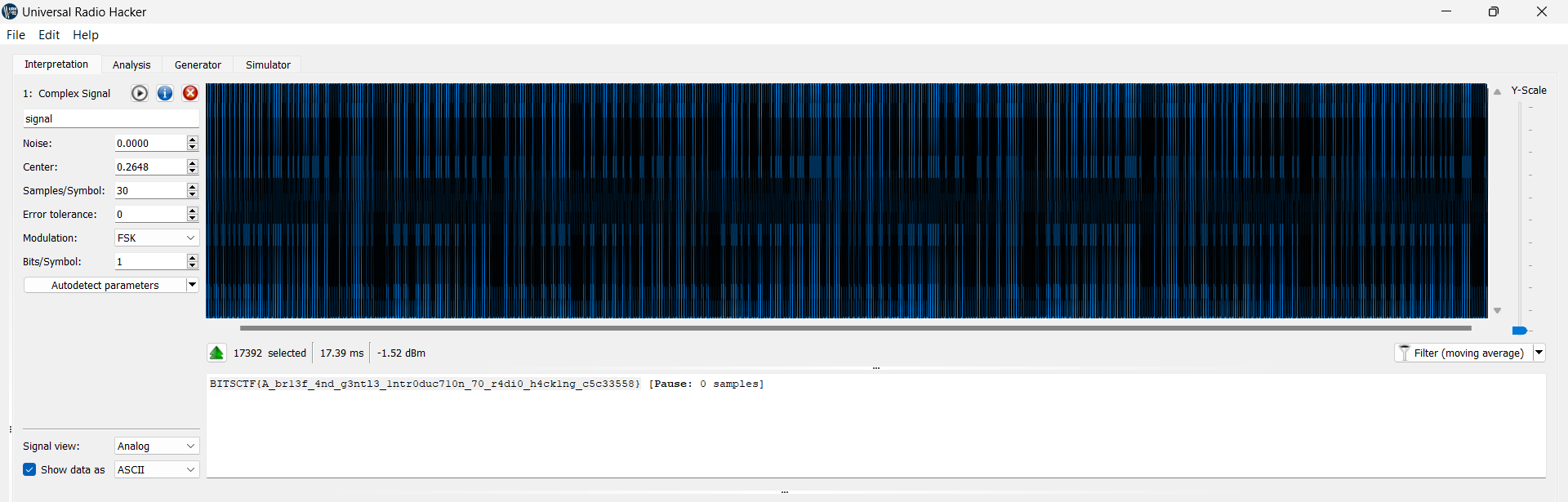Image resolution: width=1568 pixels, height=502 pixels.
Task: Click the Universal Radio Hacker app logo
Action: [10, 11]
